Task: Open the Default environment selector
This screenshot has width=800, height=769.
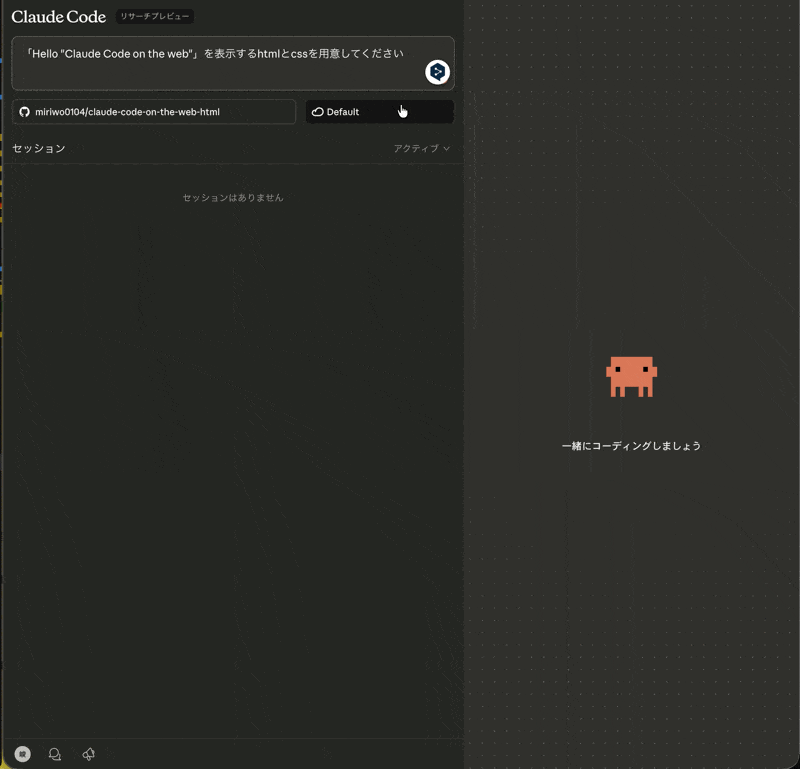Action: [379, 111]
